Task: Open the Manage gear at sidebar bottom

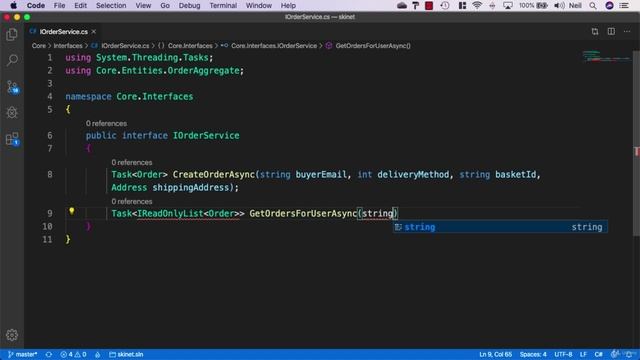Action: click(12, 335)
